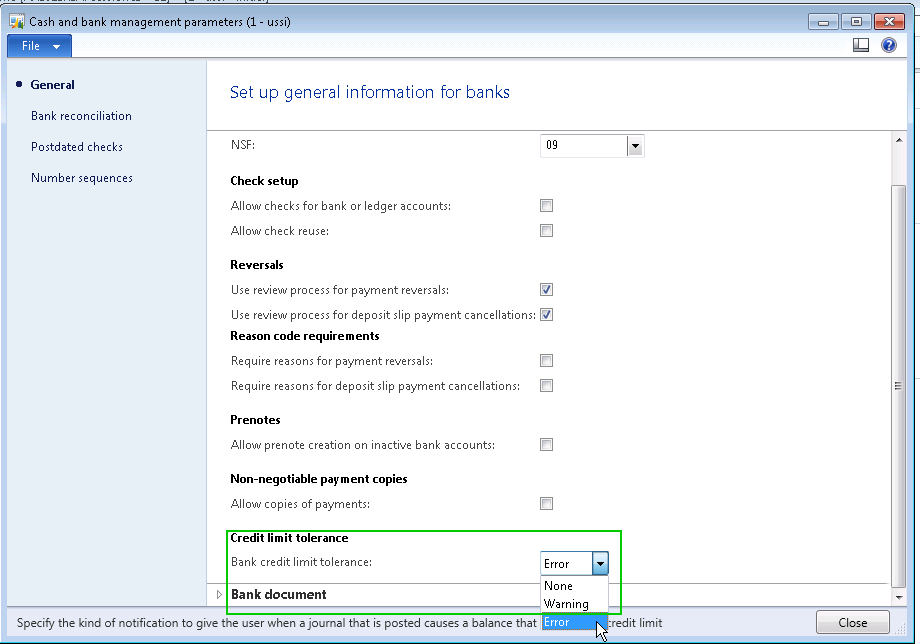Select Warning in the tolerance dropdown list
The width and height of the screenshot is (920, 644).
566,604
